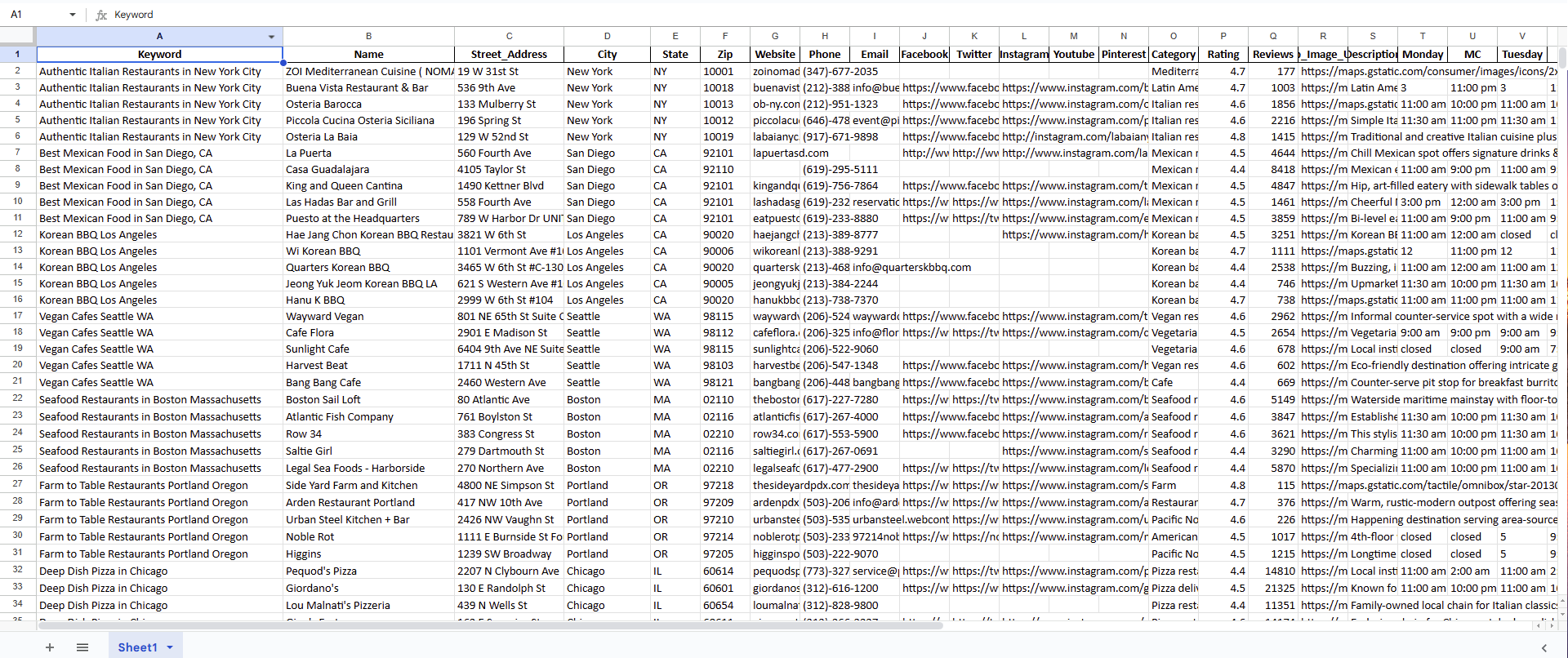Select the Zip header cell
1568x658 pixels.
pos(725,54)
